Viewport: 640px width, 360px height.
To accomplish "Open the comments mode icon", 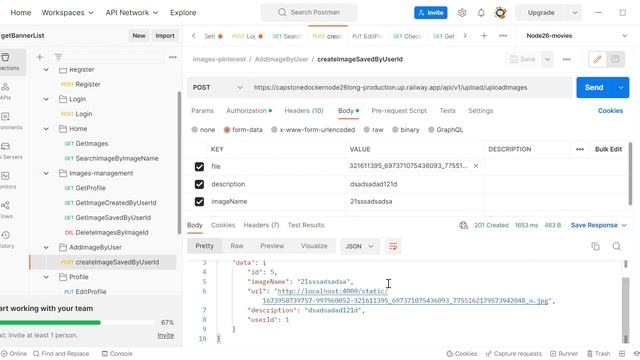I will click(x=615, y=59).
